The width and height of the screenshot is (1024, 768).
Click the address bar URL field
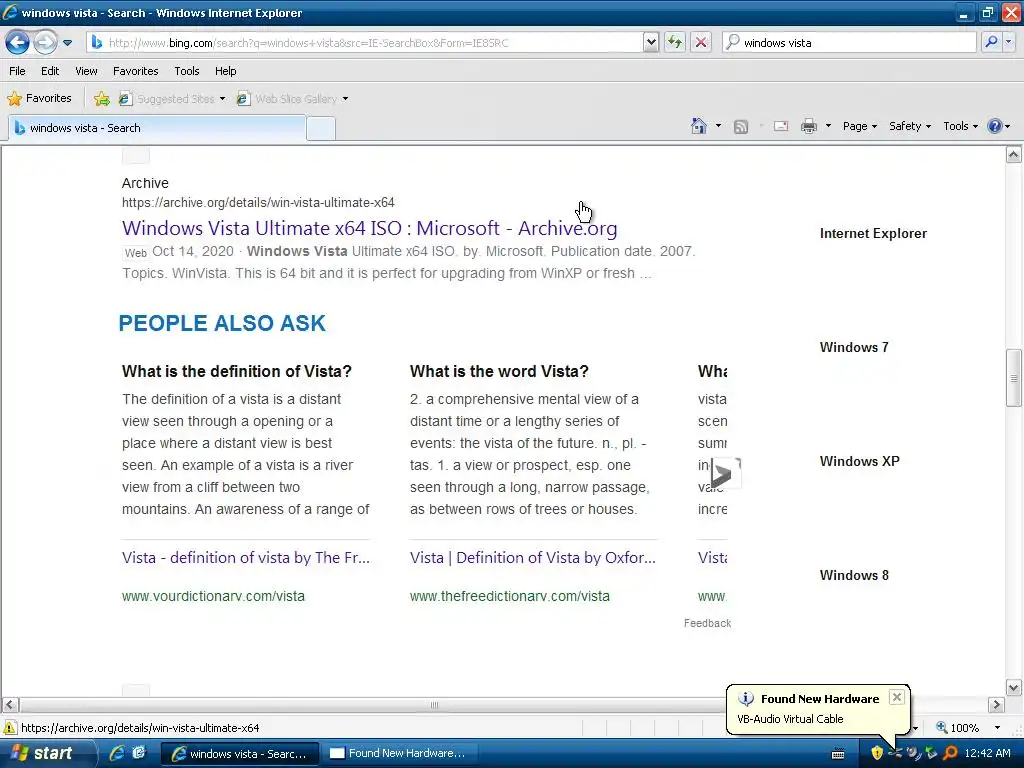click(364, 43)
